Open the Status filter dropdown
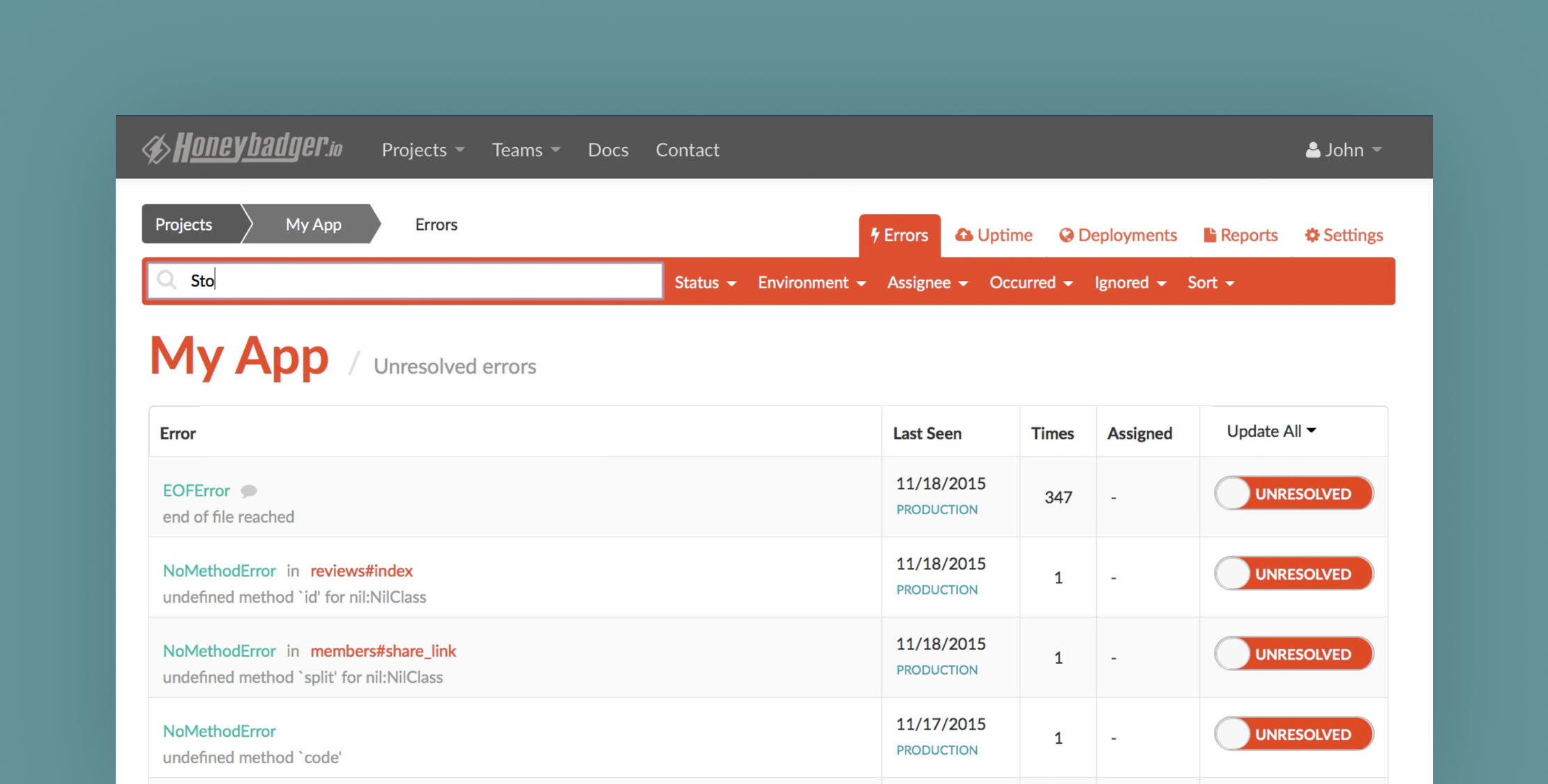The width and height of the screenshot is (1548, 784). (x=705, y=282)
